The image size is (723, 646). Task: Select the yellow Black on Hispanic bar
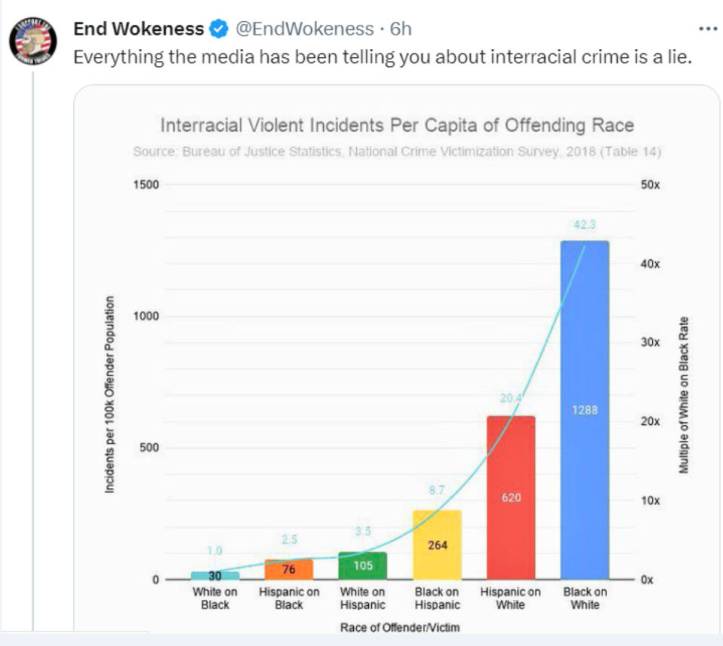(436, 545)
